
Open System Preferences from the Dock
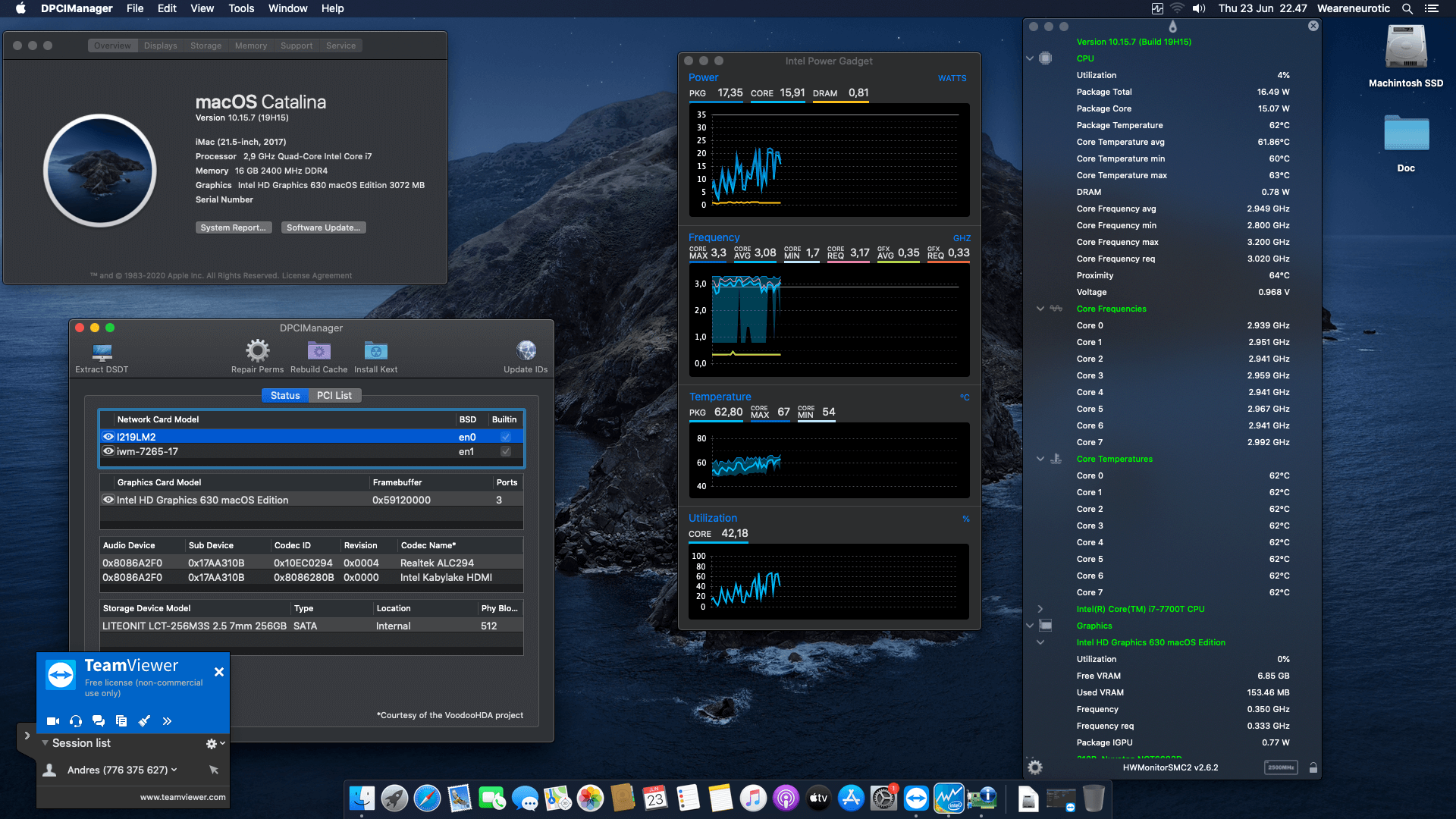pos(883,799)
